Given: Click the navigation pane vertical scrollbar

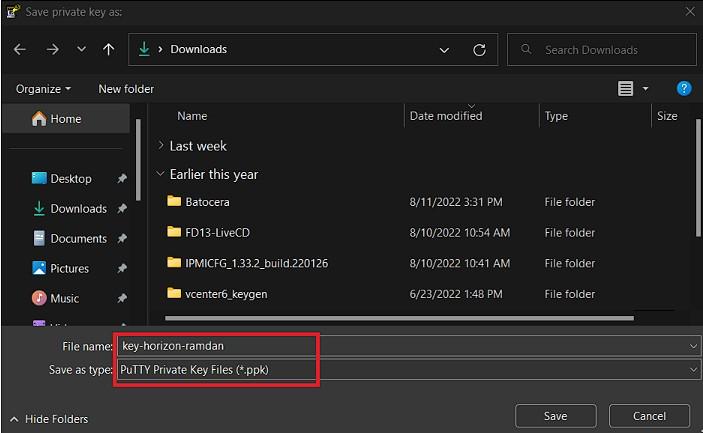Looking at the screenshot, I should coord(138,160).
